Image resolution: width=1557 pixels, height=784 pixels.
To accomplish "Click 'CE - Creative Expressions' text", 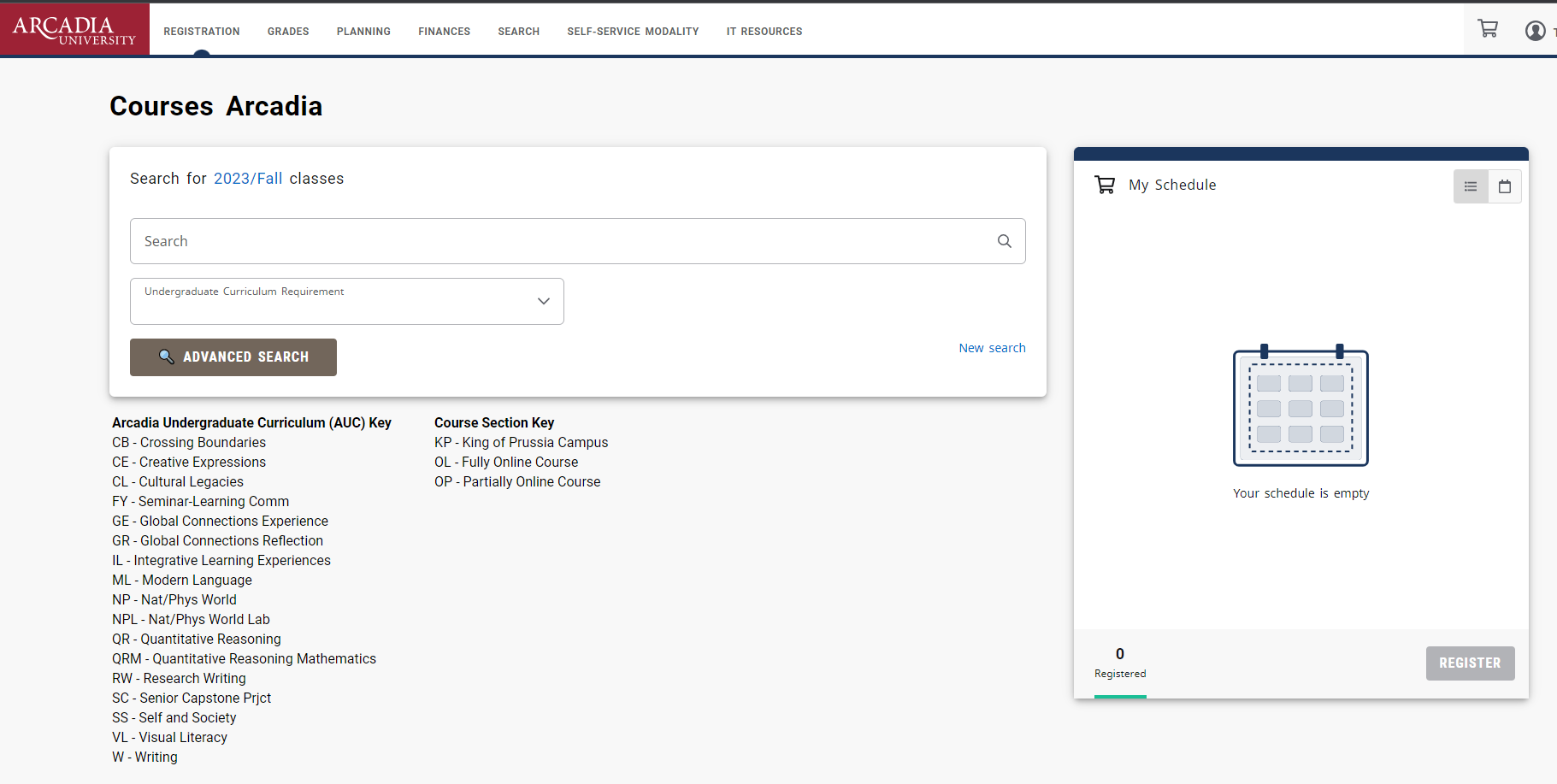I will 189,462.
